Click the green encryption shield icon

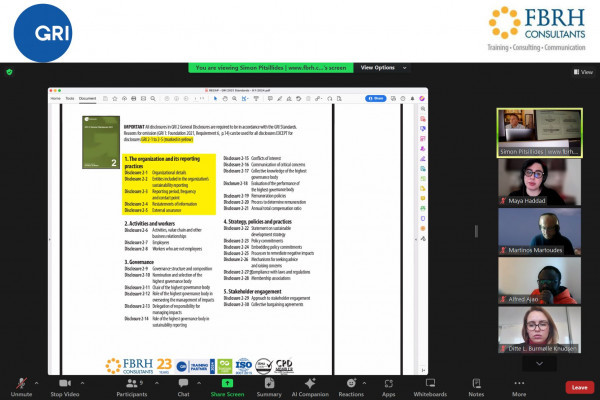[x=9, y=72]
